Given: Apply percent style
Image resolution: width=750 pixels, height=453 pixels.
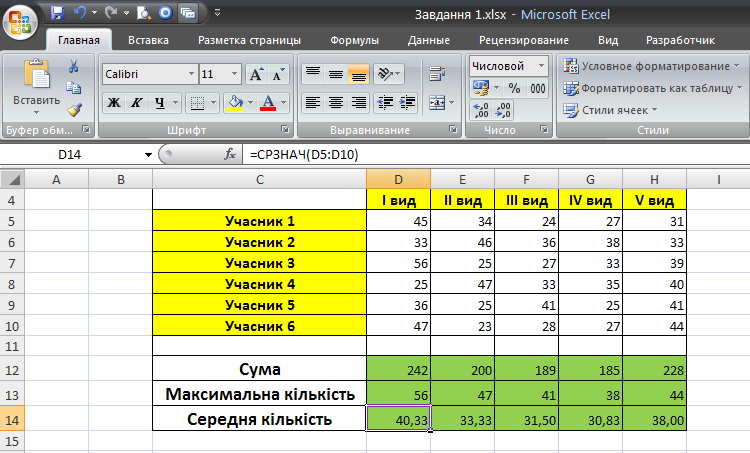Looking at the screenshot, I should [515, 88].
